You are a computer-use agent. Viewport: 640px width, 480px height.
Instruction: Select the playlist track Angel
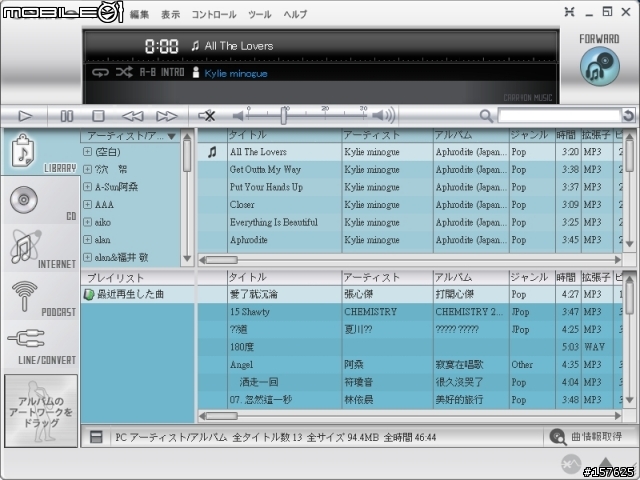coord(410,364)
